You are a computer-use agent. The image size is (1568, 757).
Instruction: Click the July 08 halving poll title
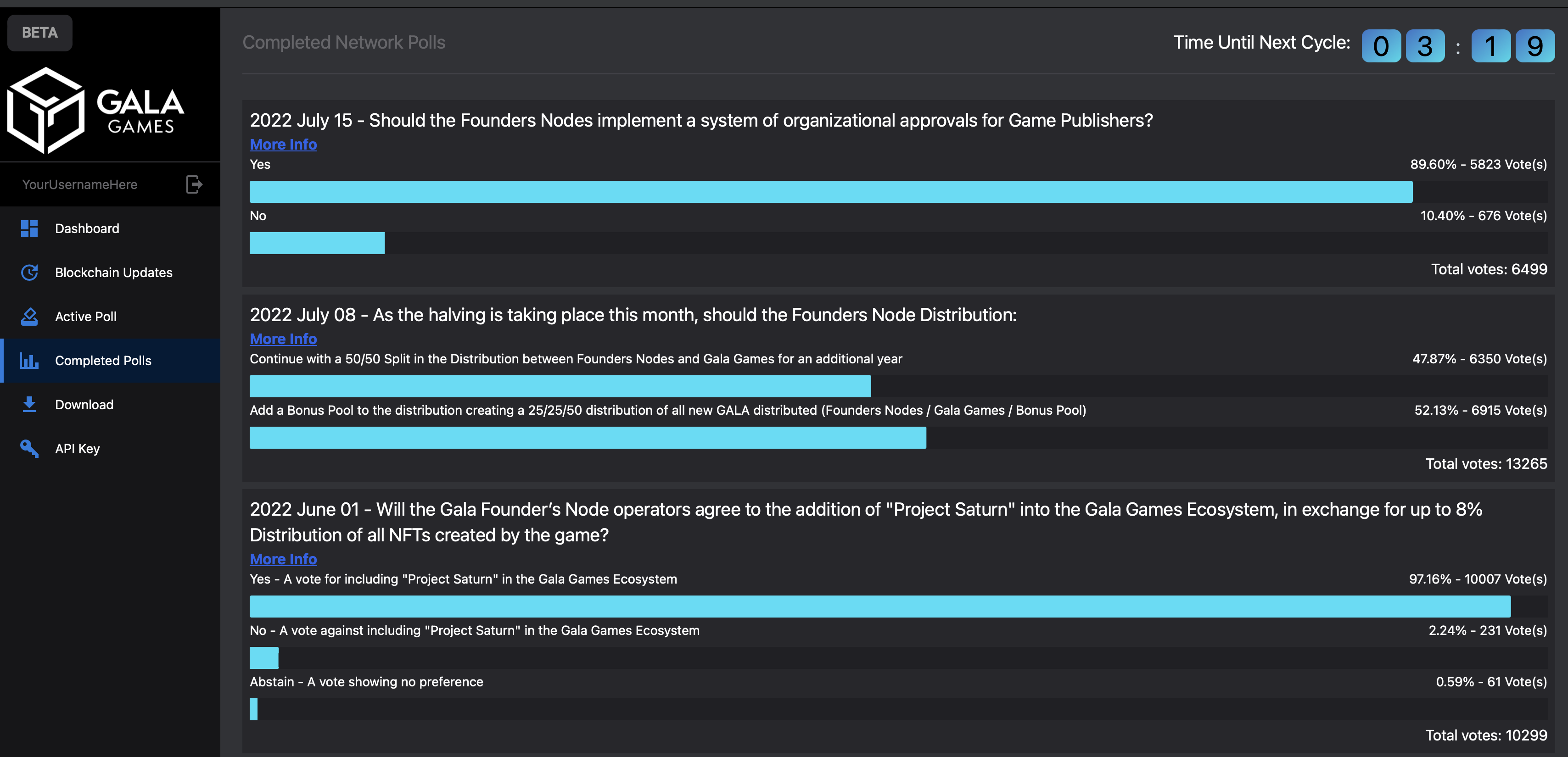coord(633,315)
